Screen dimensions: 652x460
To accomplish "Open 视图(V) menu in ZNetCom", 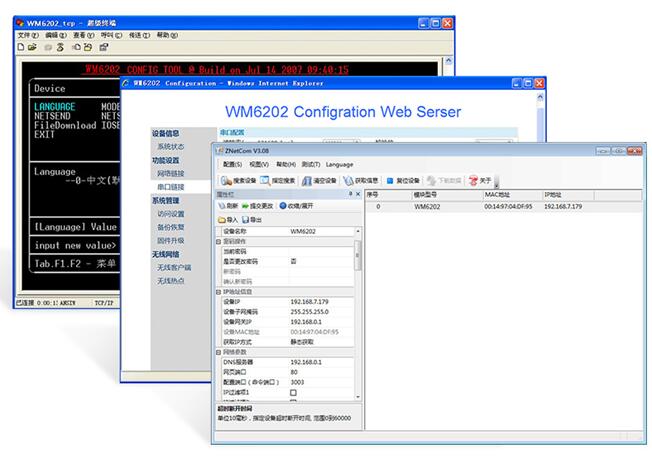I will coord(259,164).
